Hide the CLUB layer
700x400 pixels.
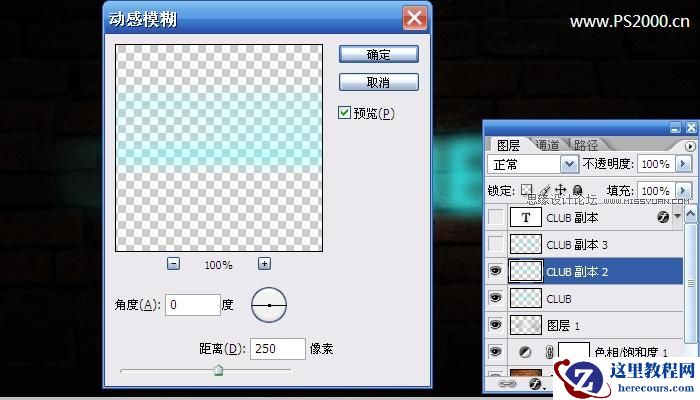click(x=496, y=298)
